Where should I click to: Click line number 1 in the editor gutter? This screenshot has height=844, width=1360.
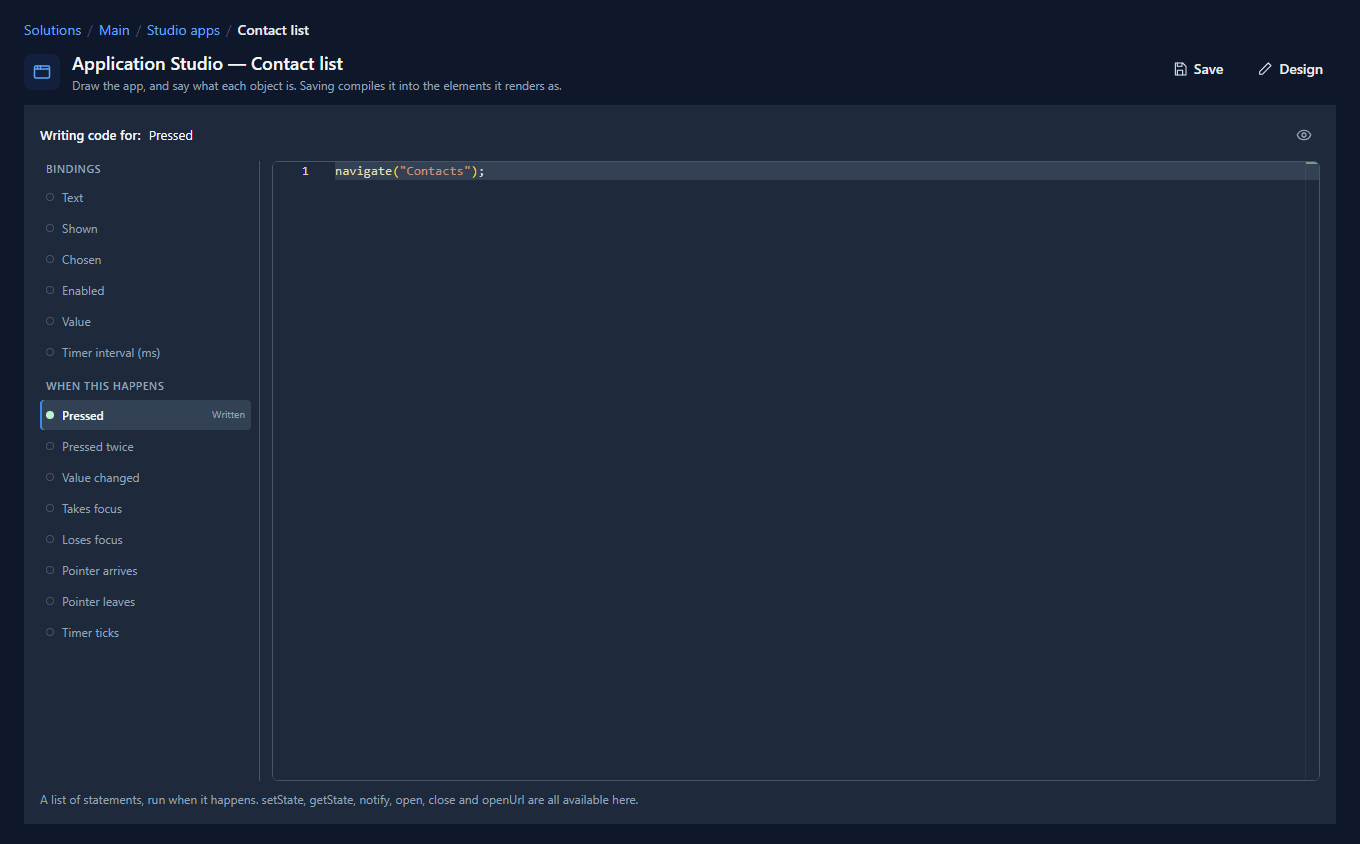(305, 171)
